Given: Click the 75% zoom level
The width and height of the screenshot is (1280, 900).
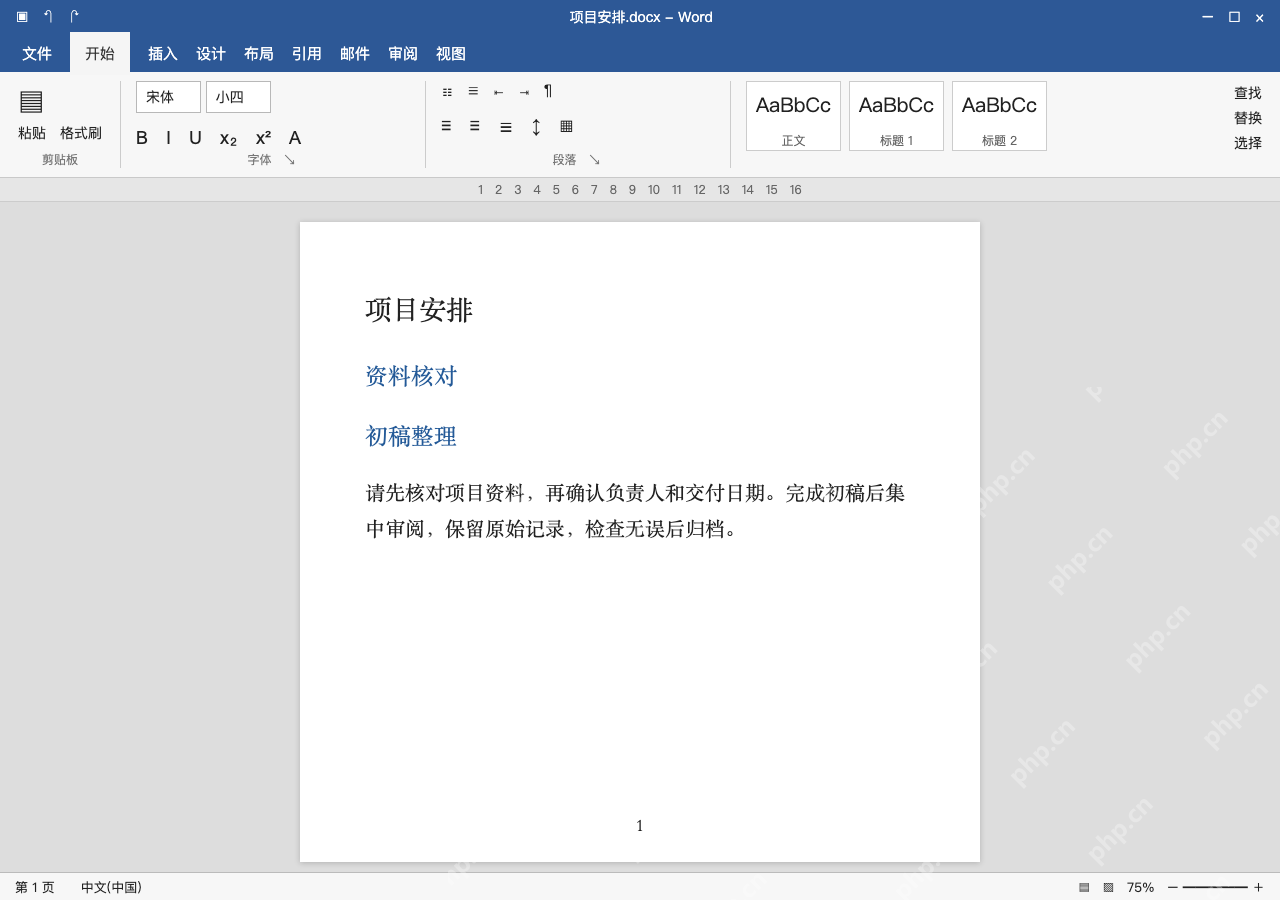Looking at the screenshot, I should [x=1140, y=887].
